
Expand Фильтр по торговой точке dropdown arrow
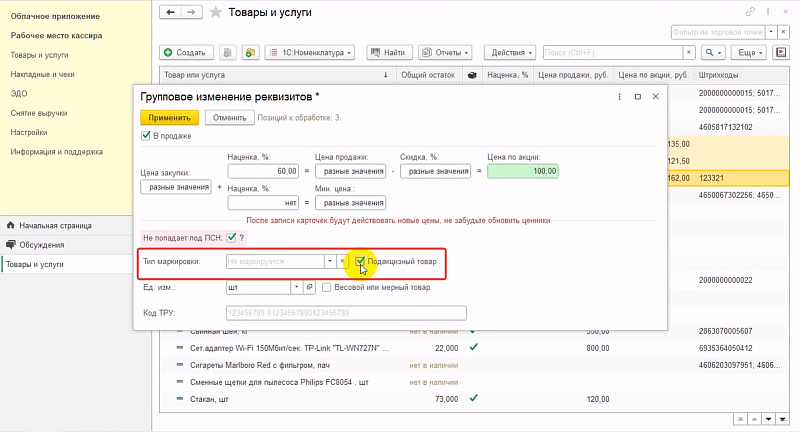point(771,32)
